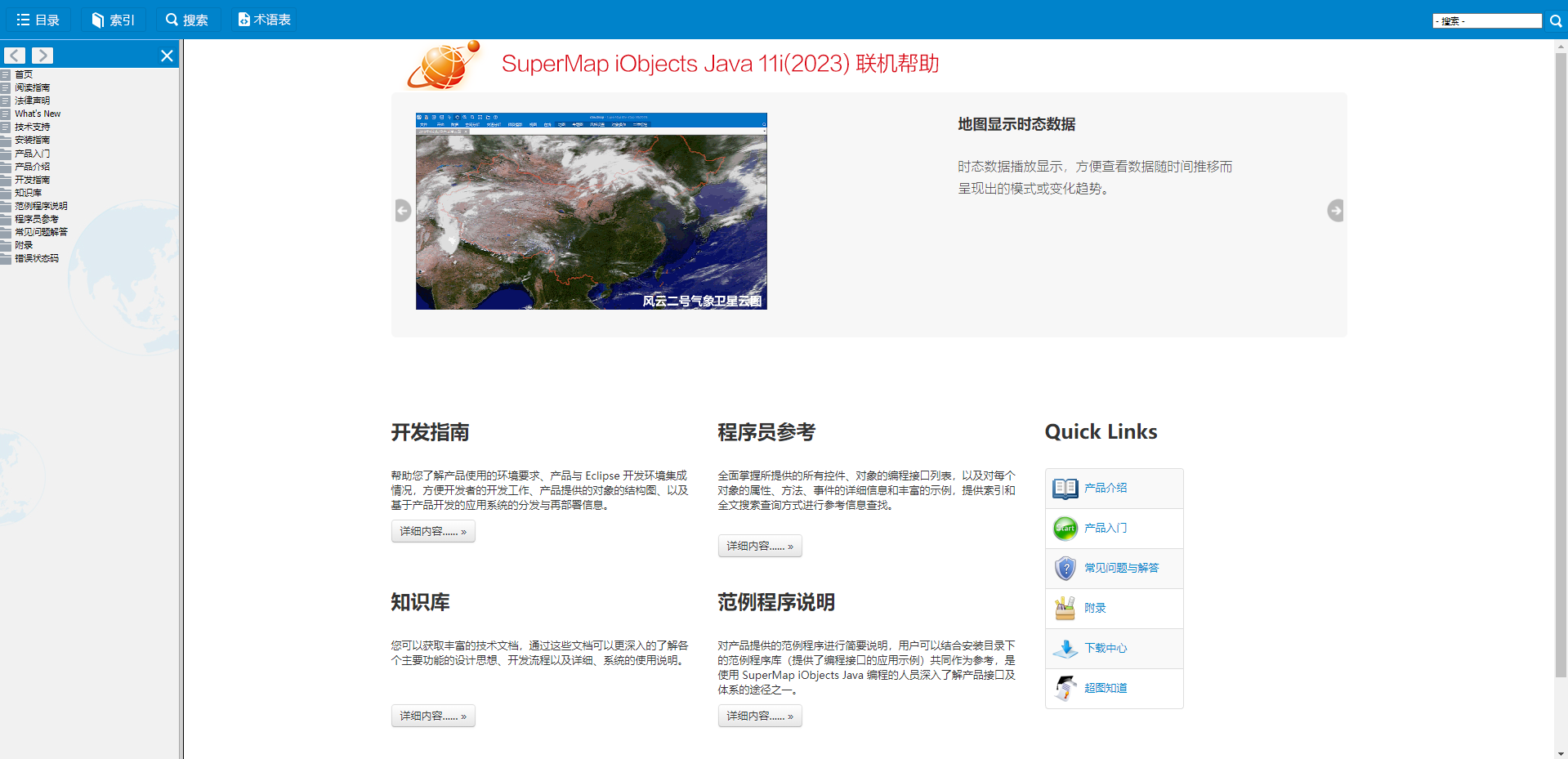Click the green Start icon next to 产品入门
Screen dimensions: 1568x759
(x=1065, y=528)
